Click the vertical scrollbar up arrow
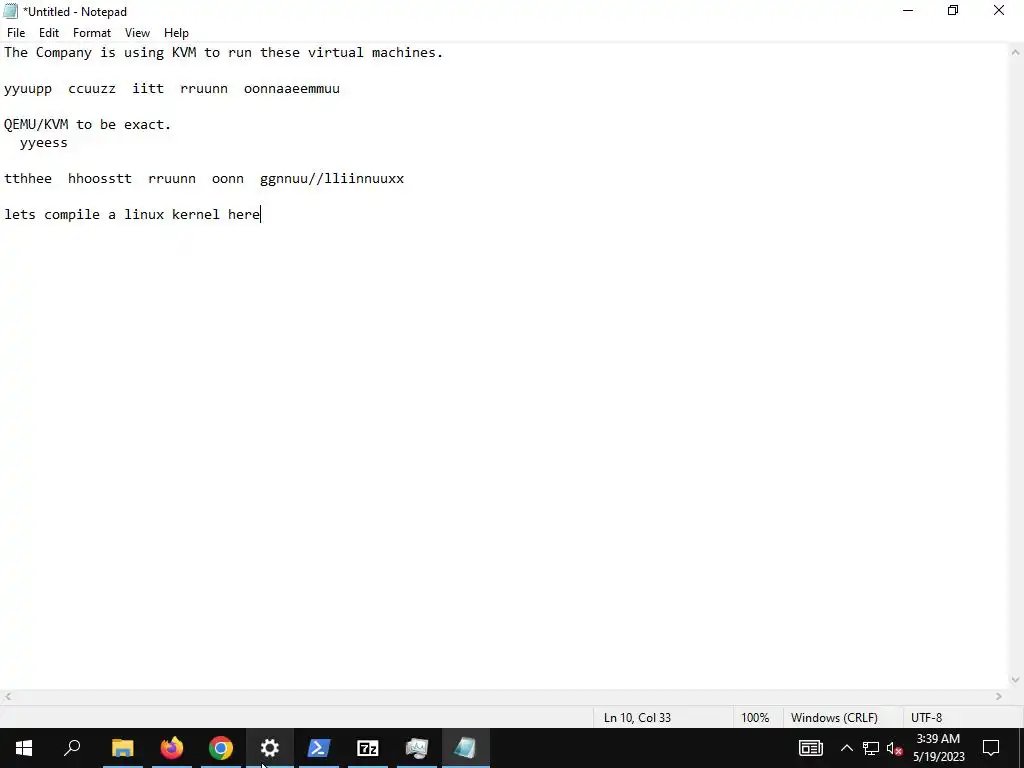The width and height of the screenshot is (1024, 768). tap(1016, 51)
